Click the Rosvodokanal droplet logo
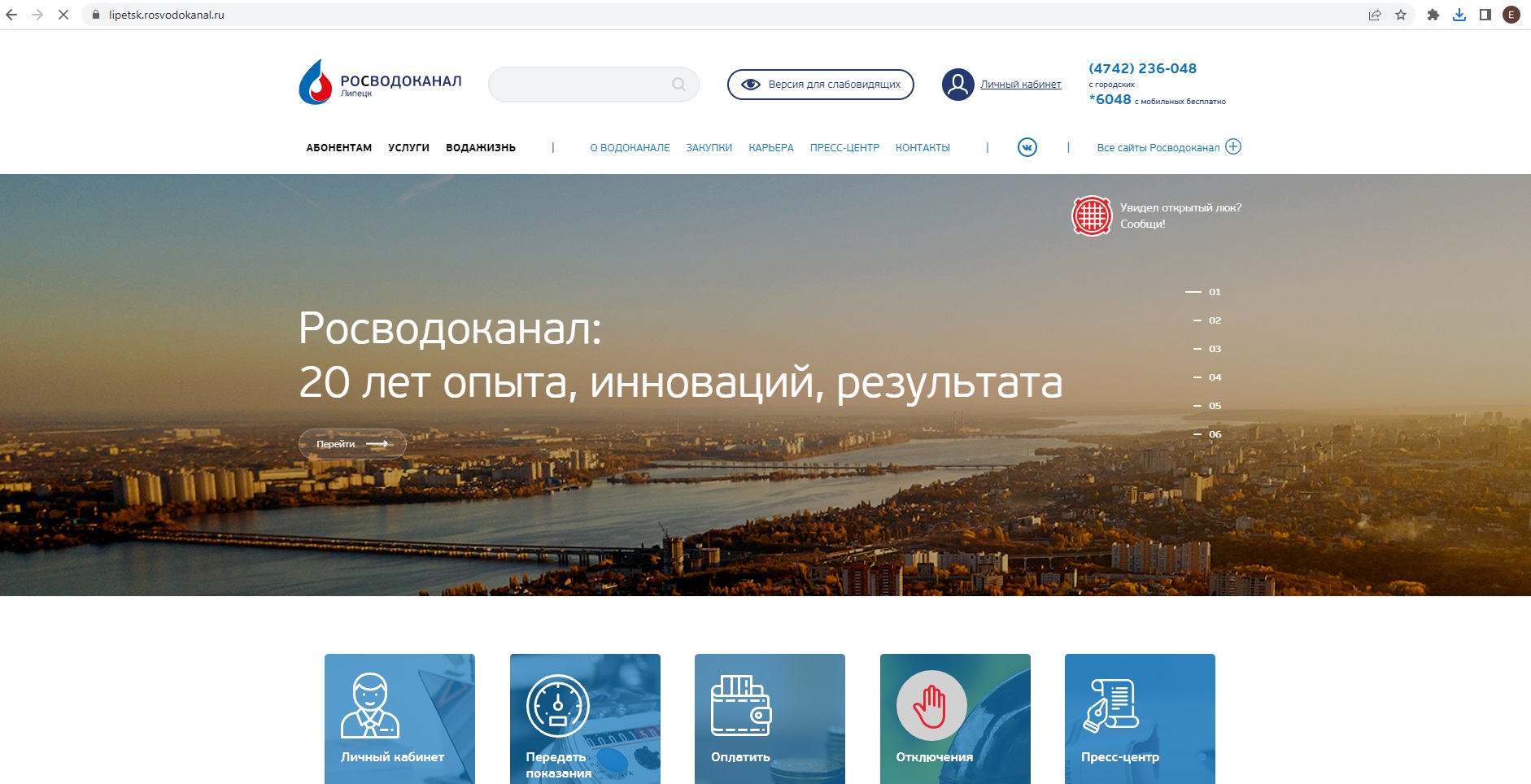The width and height of the screenshot is (1531, 784). coord(316,82)
